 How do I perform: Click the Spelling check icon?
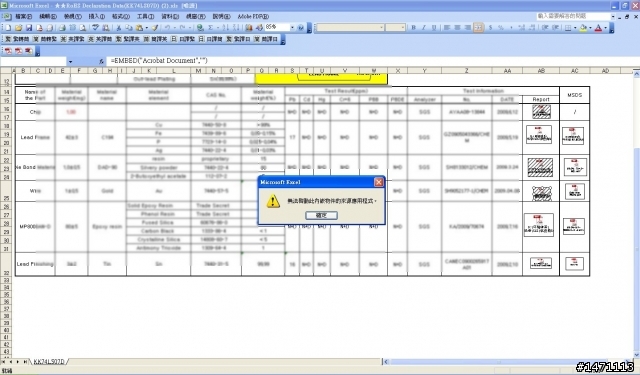[95, 28]
